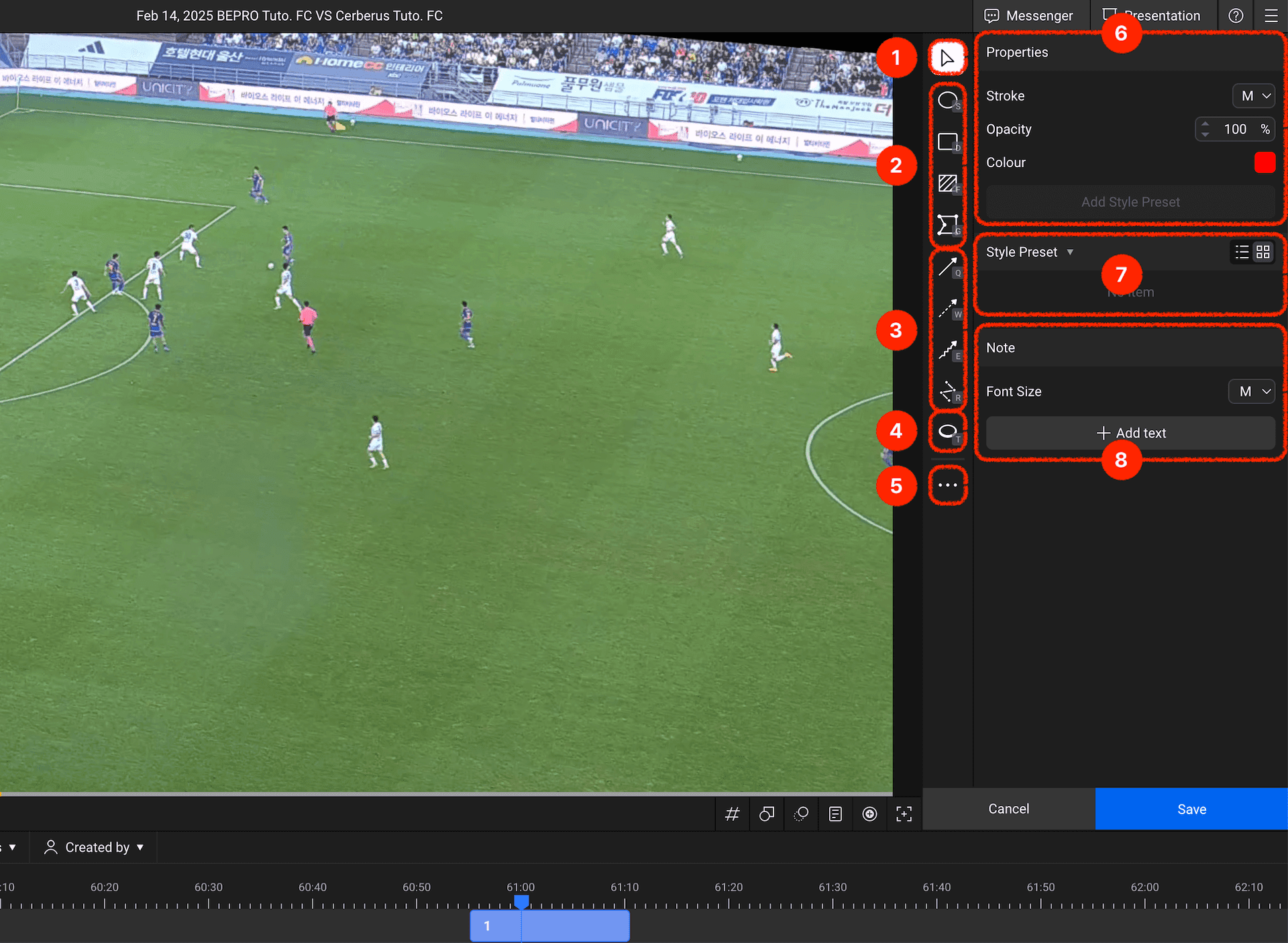Select the cursor pointer tool
Screen dimensions: 1288x943
coord(947,58)
